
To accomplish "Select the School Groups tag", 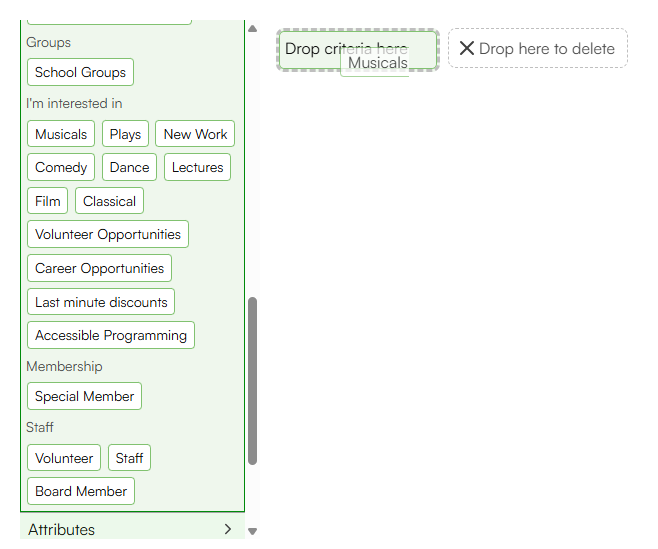I will [x=80, y=72].
